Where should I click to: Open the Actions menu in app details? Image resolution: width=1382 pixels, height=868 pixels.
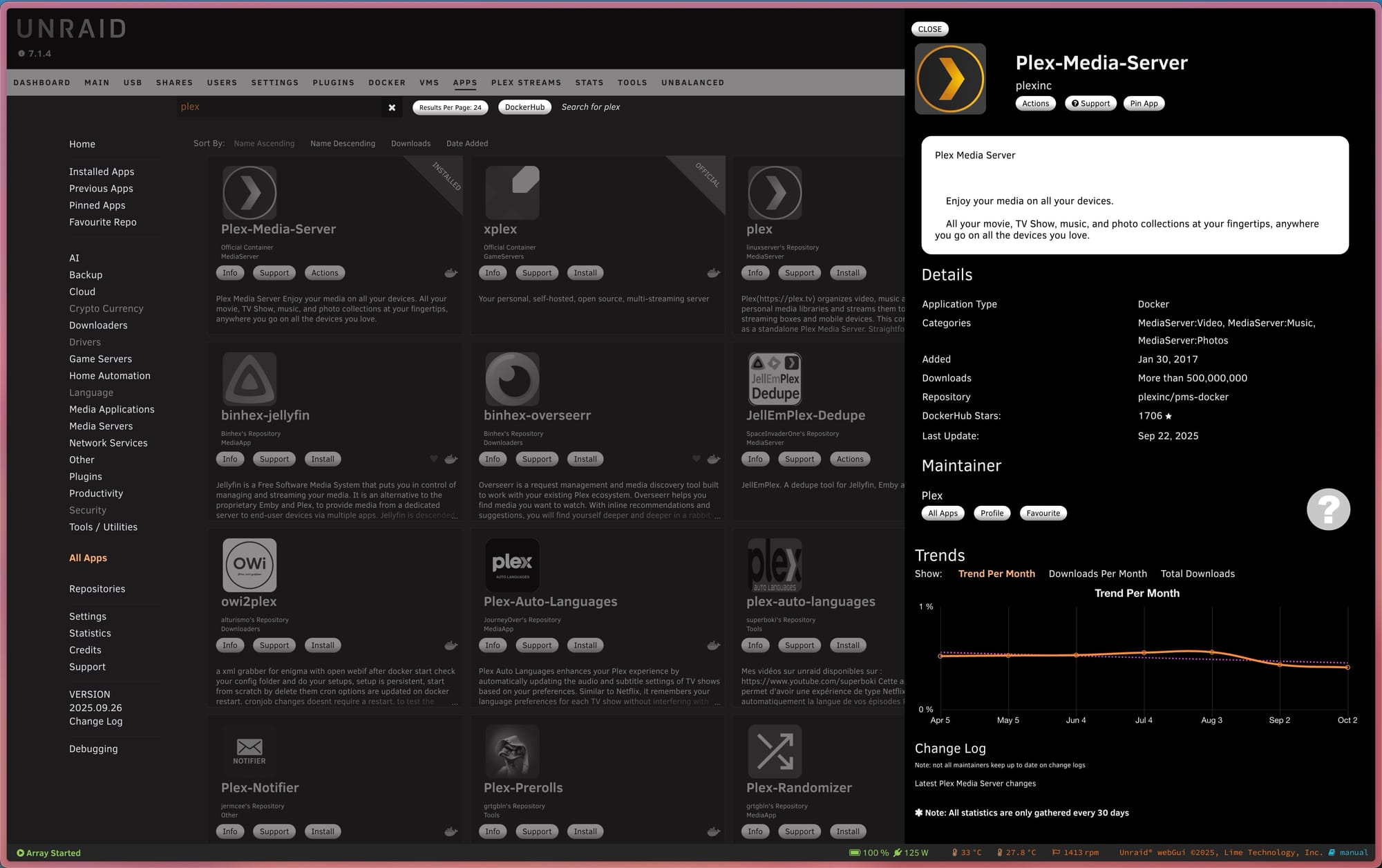pos(1035,104)
